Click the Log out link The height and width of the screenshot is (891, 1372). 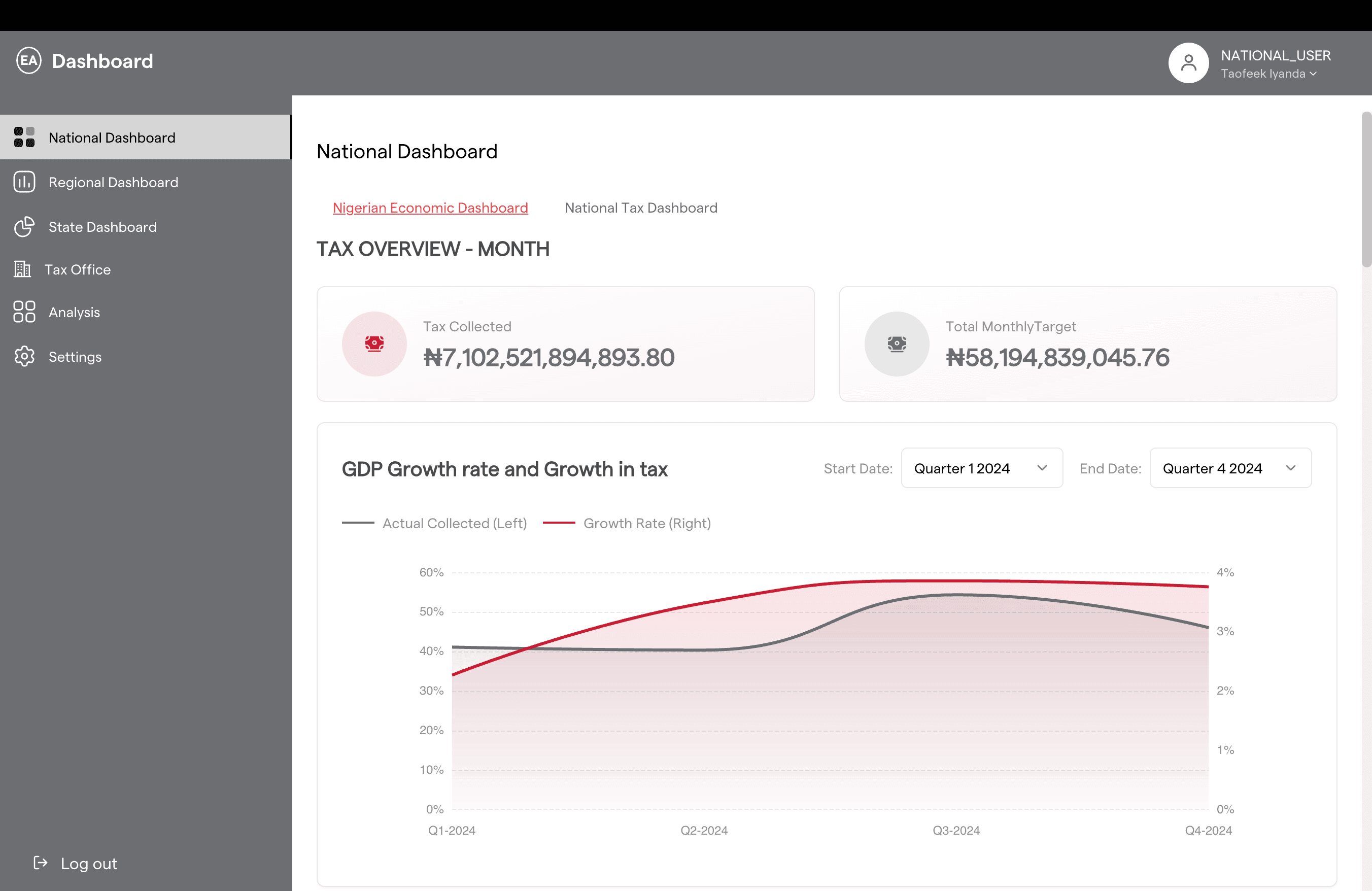pos(89,863)
